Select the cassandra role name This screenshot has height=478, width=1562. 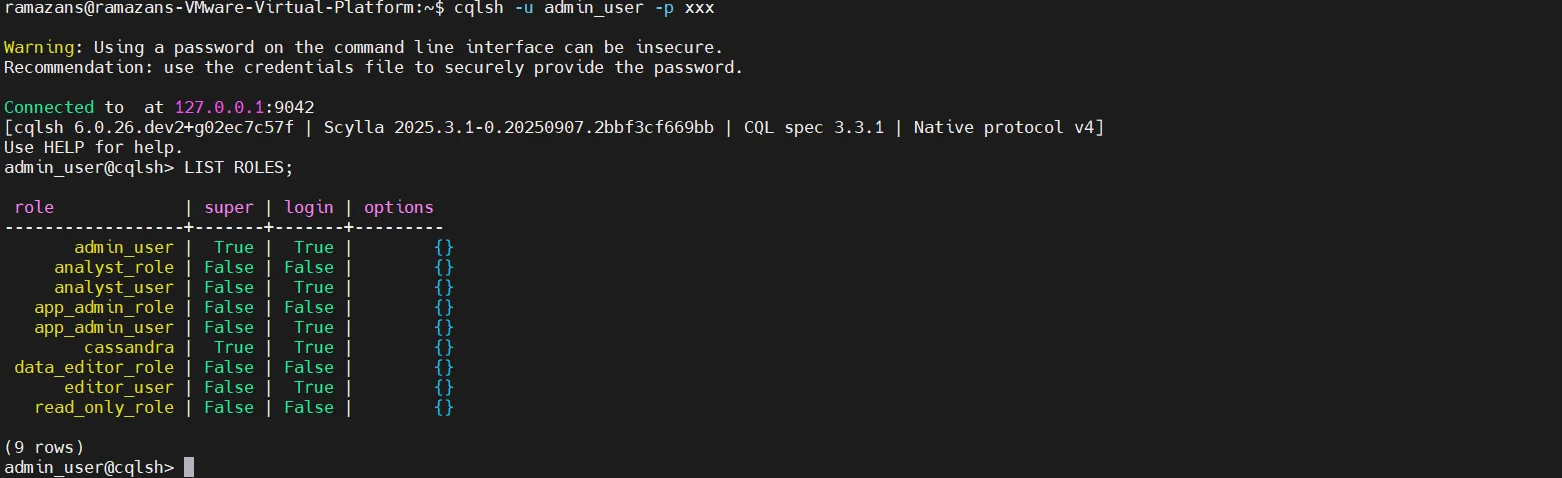tap(129, 348)
